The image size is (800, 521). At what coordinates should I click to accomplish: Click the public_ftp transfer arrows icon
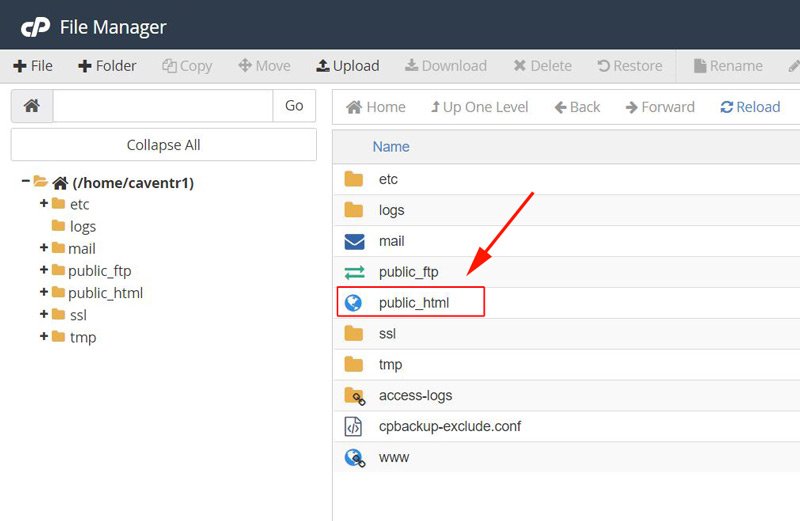(x=354, y=272)
